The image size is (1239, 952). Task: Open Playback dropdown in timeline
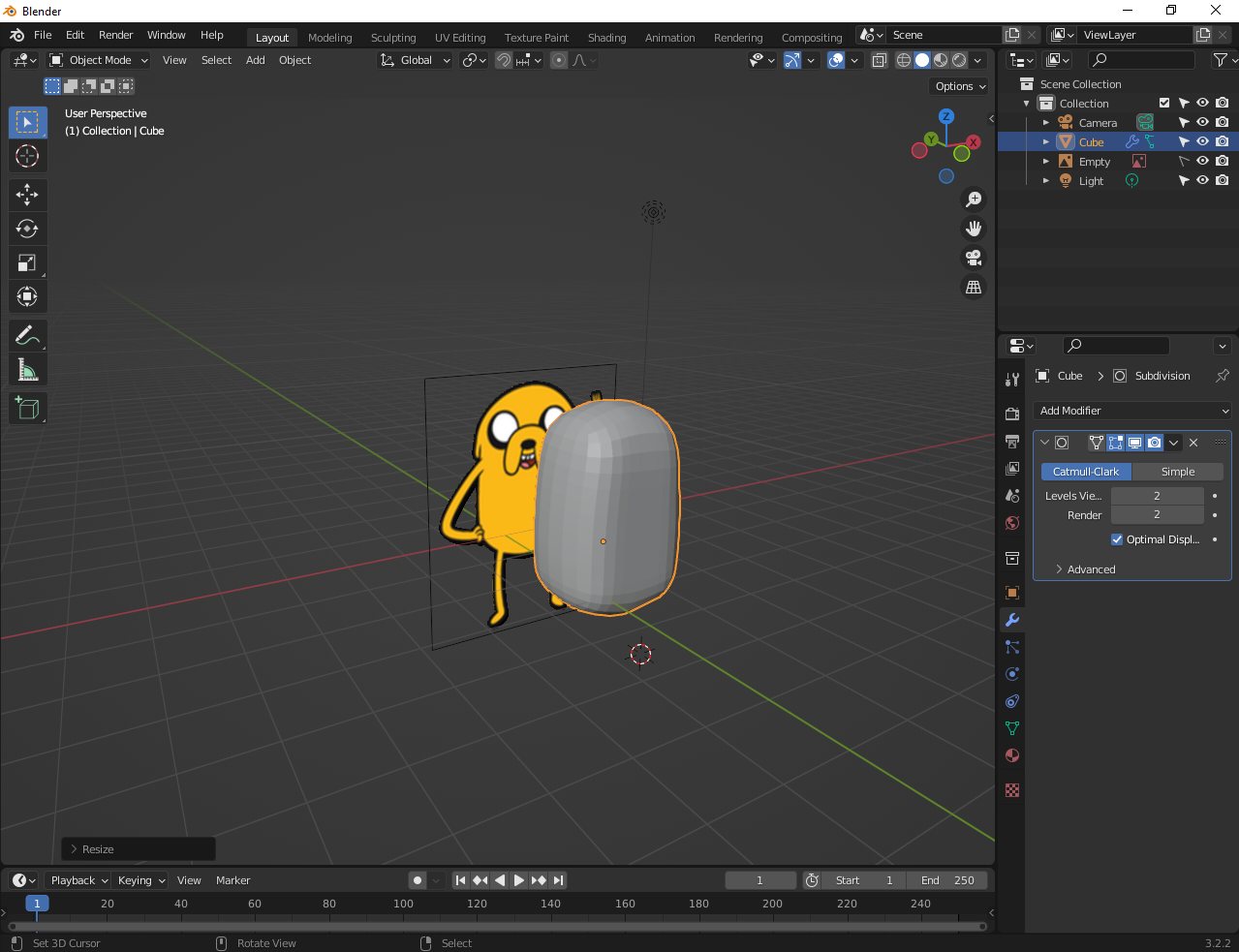point(78,880)
